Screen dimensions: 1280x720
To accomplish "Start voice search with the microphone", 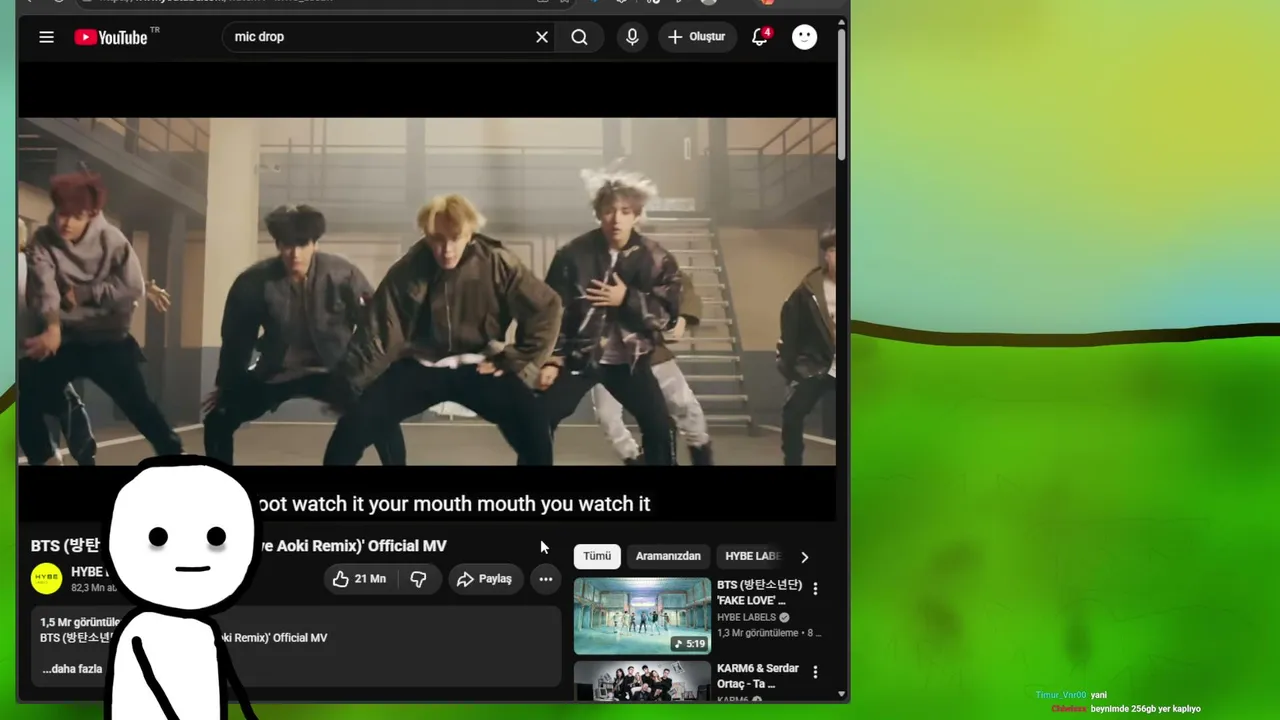I will [x=632, y=37].
